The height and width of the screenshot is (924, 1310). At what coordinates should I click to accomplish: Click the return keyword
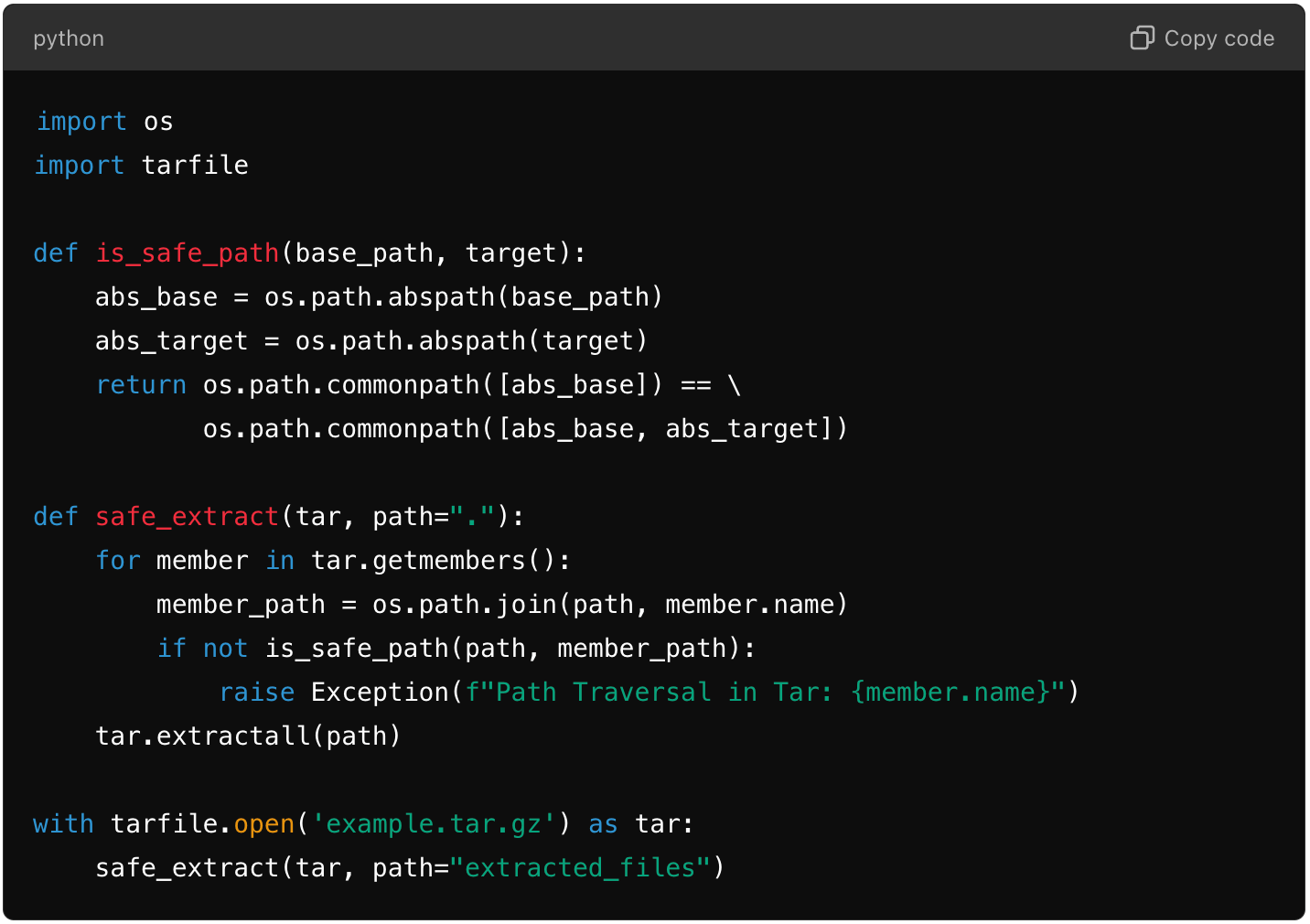coord(141,385)
